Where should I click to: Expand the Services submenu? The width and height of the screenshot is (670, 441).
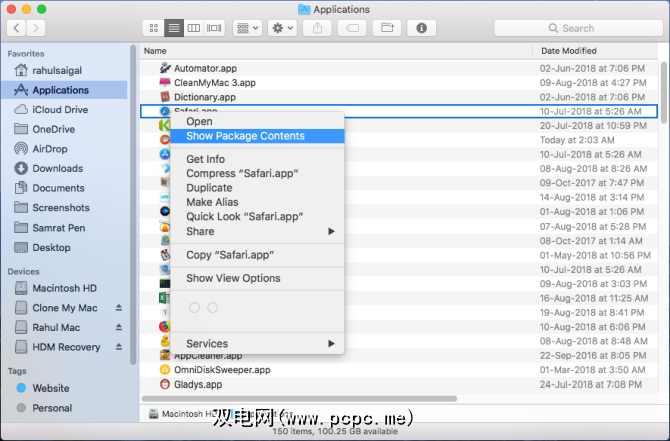257,344
